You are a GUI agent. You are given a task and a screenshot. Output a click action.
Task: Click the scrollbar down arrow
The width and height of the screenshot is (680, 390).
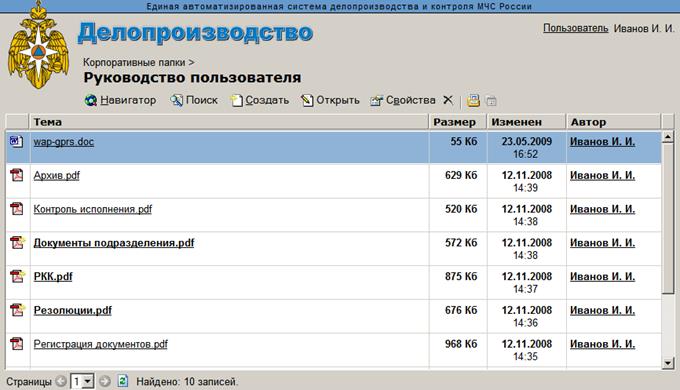coord(668,363)
